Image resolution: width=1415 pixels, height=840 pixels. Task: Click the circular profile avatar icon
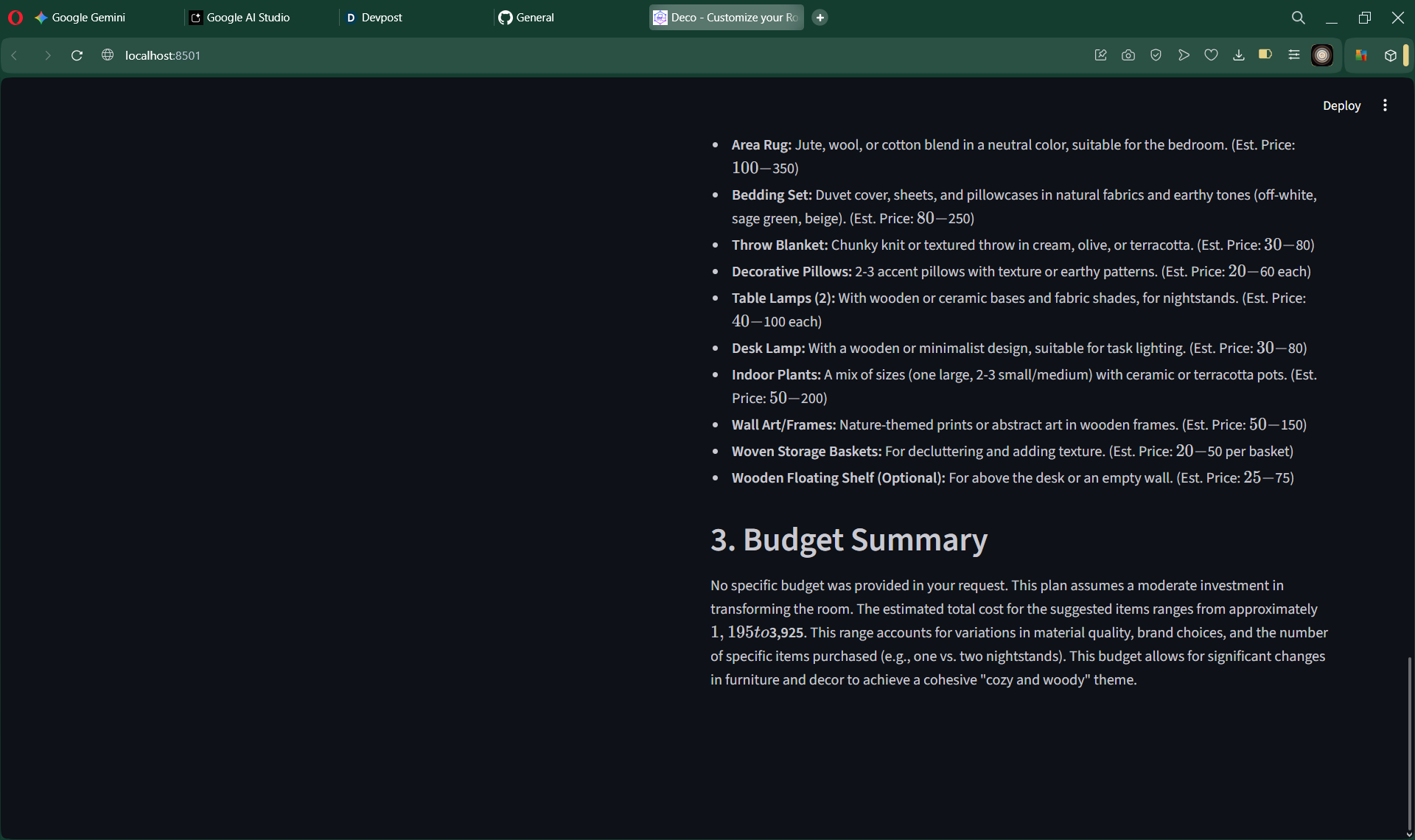tap(1322, 55)
